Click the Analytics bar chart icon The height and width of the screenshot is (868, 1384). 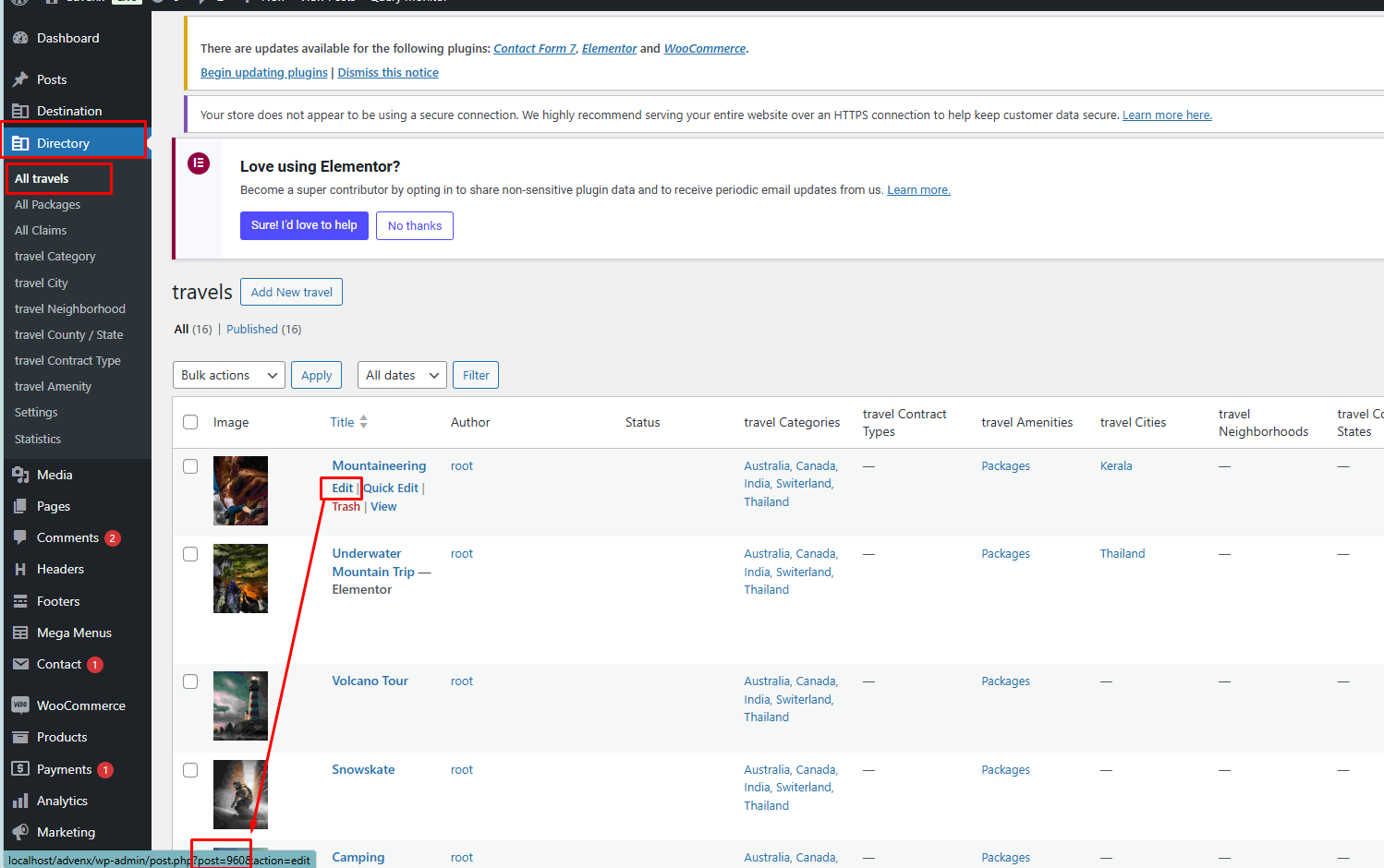click(x=20, y=801)
